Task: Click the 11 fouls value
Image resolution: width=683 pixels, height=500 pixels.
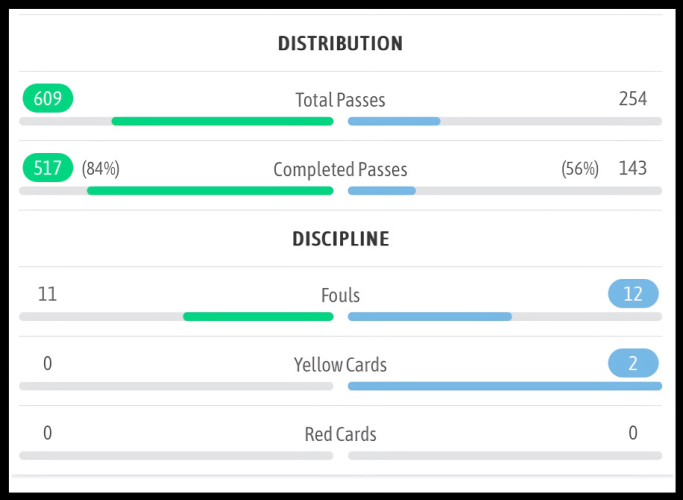Action: (47, 294)
